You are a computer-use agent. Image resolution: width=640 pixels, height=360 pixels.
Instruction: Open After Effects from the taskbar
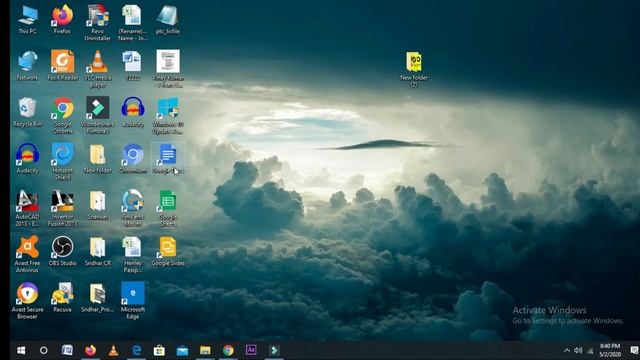(x=251, y=350)
